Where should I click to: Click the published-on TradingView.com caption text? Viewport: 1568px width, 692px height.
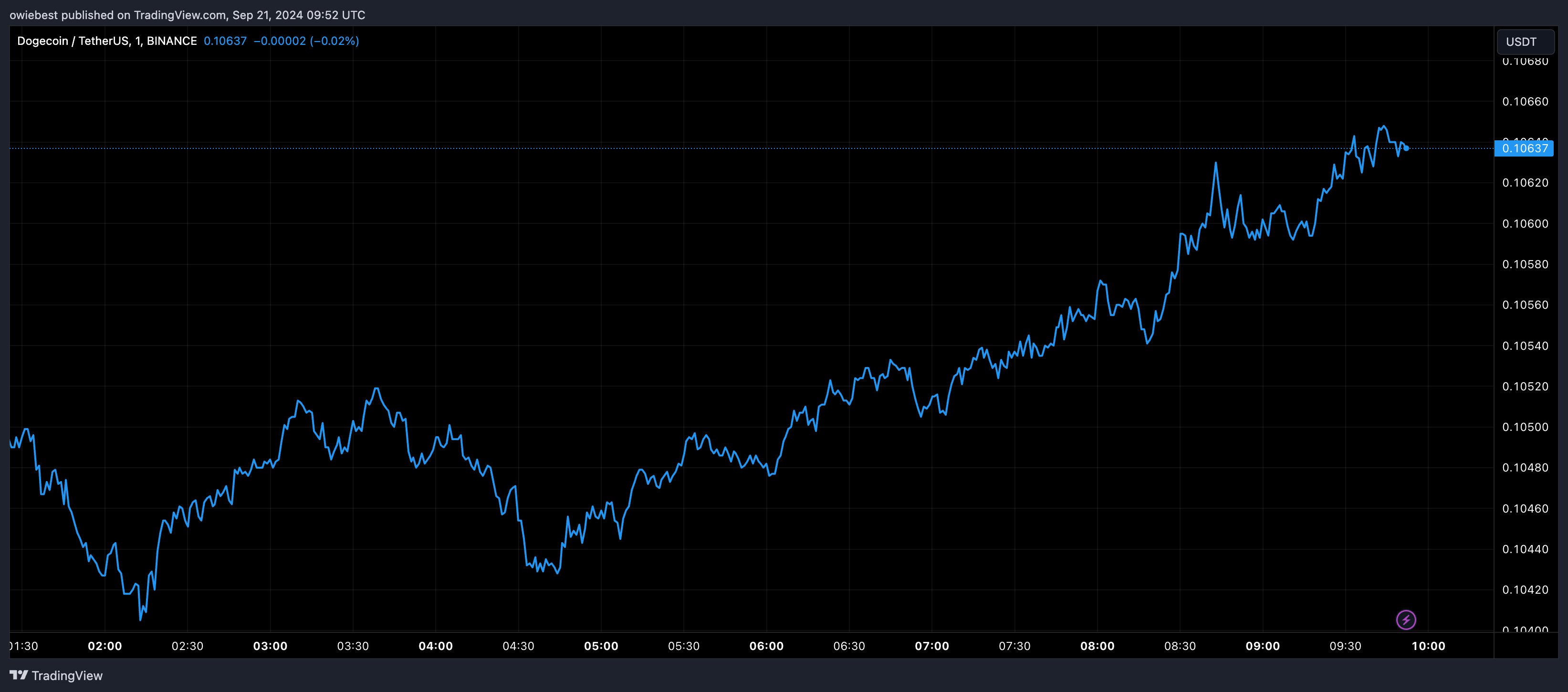pyautogui.click(x=187, y=15)
